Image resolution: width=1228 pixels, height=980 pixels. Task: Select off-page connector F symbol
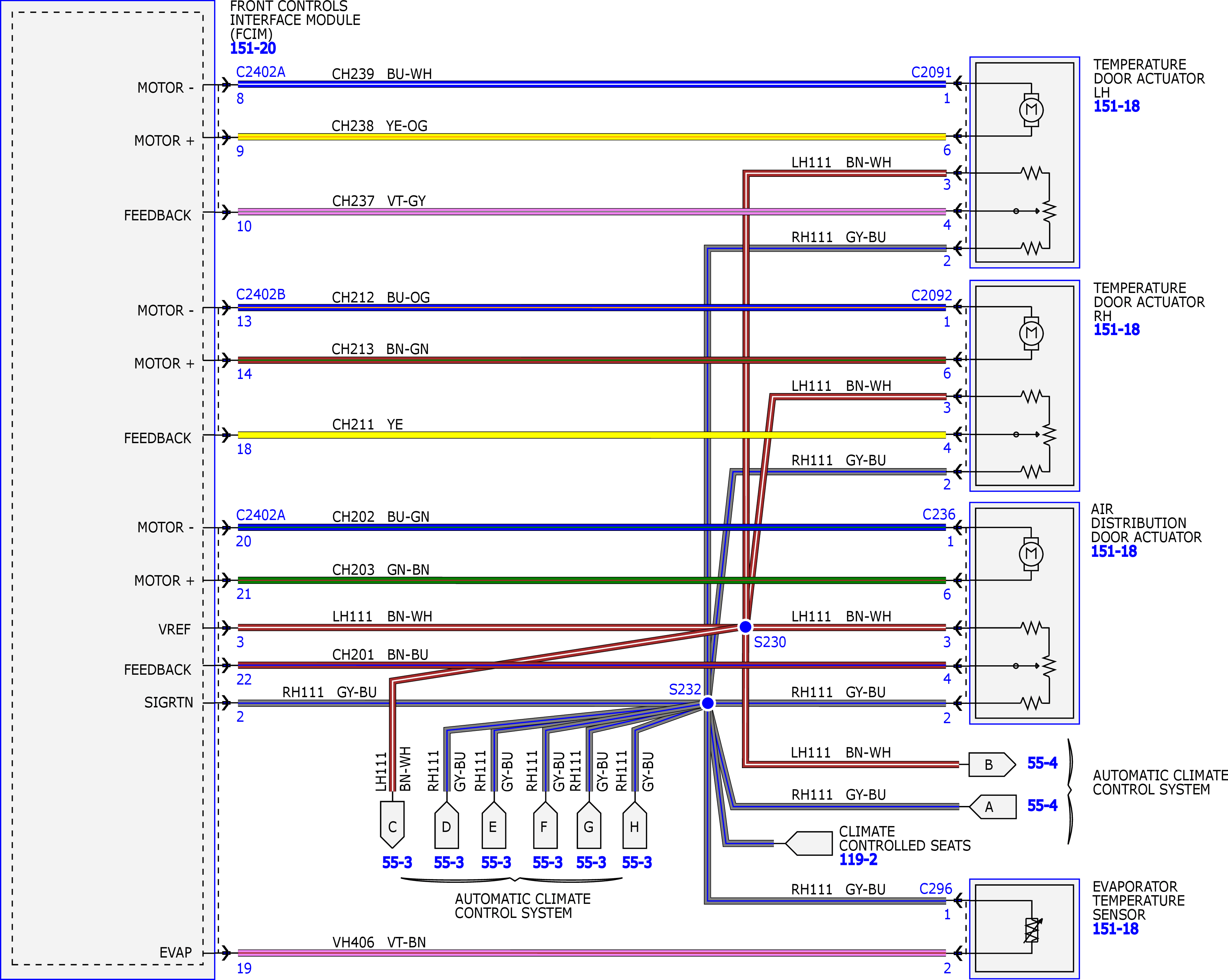[x=545, y=825]
